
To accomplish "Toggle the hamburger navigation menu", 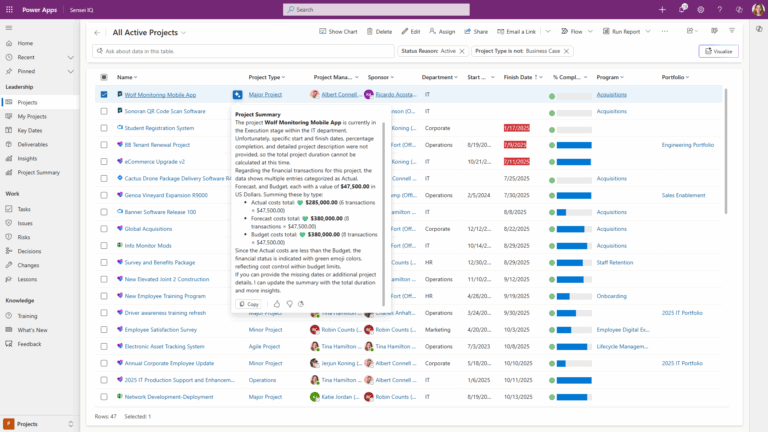I will coord(9,28).
